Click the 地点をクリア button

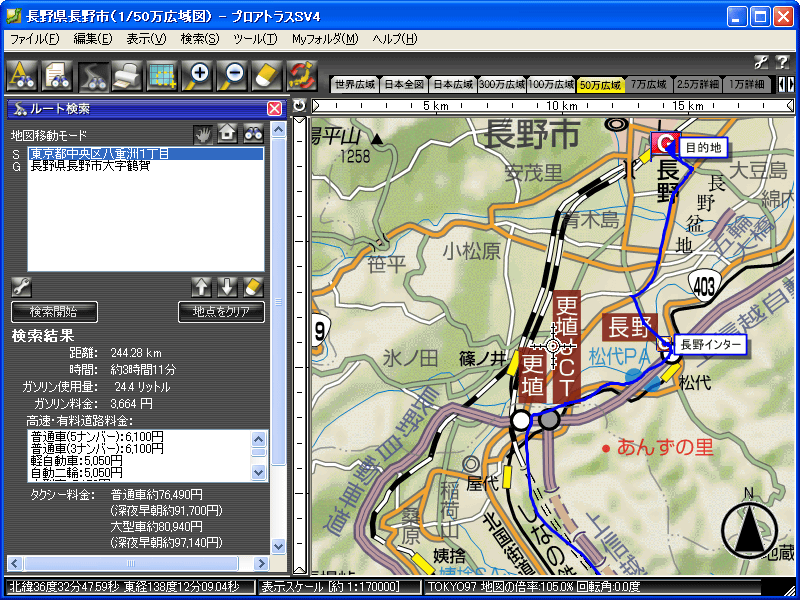pos(221,312)
